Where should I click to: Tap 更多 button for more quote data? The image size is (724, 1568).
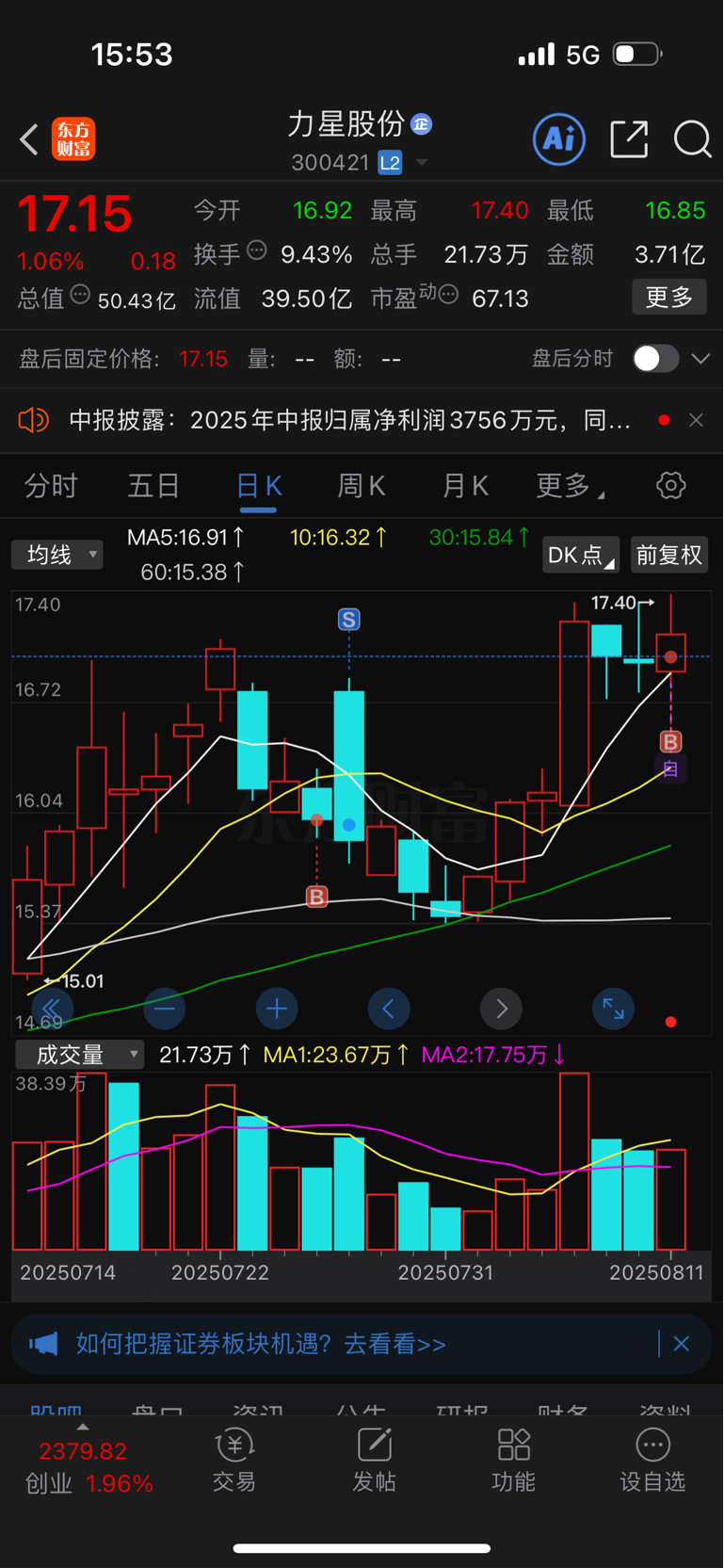click(x=669, y=298)
